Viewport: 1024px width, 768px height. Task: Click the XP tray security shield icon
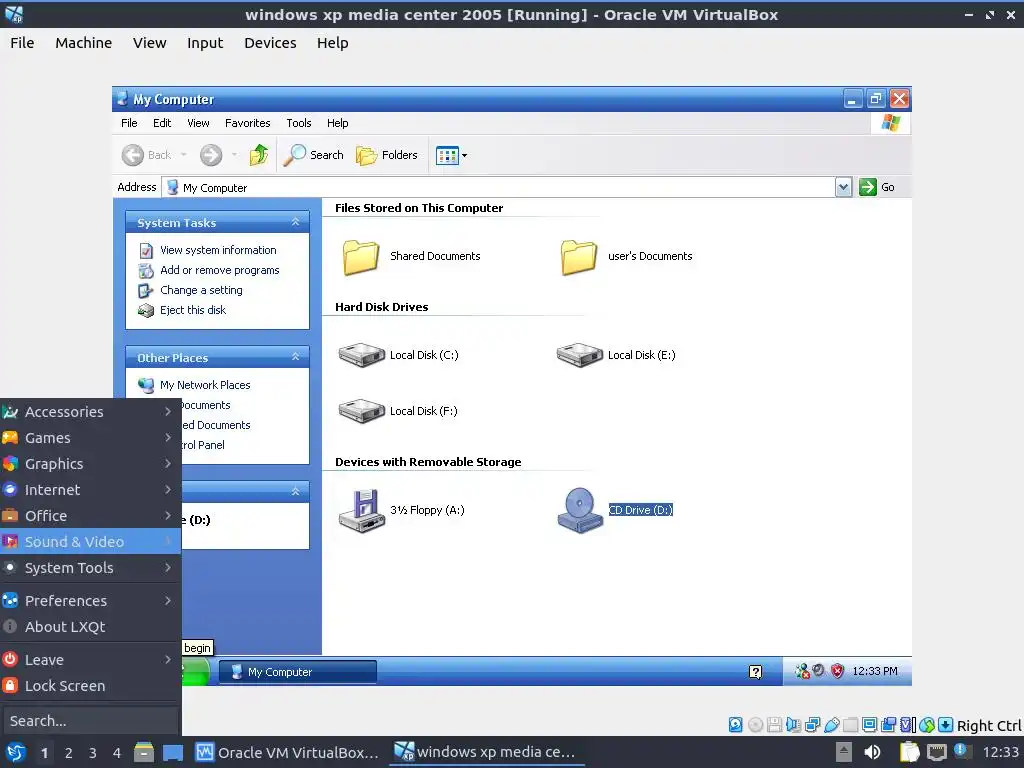(x=837, y=671)
